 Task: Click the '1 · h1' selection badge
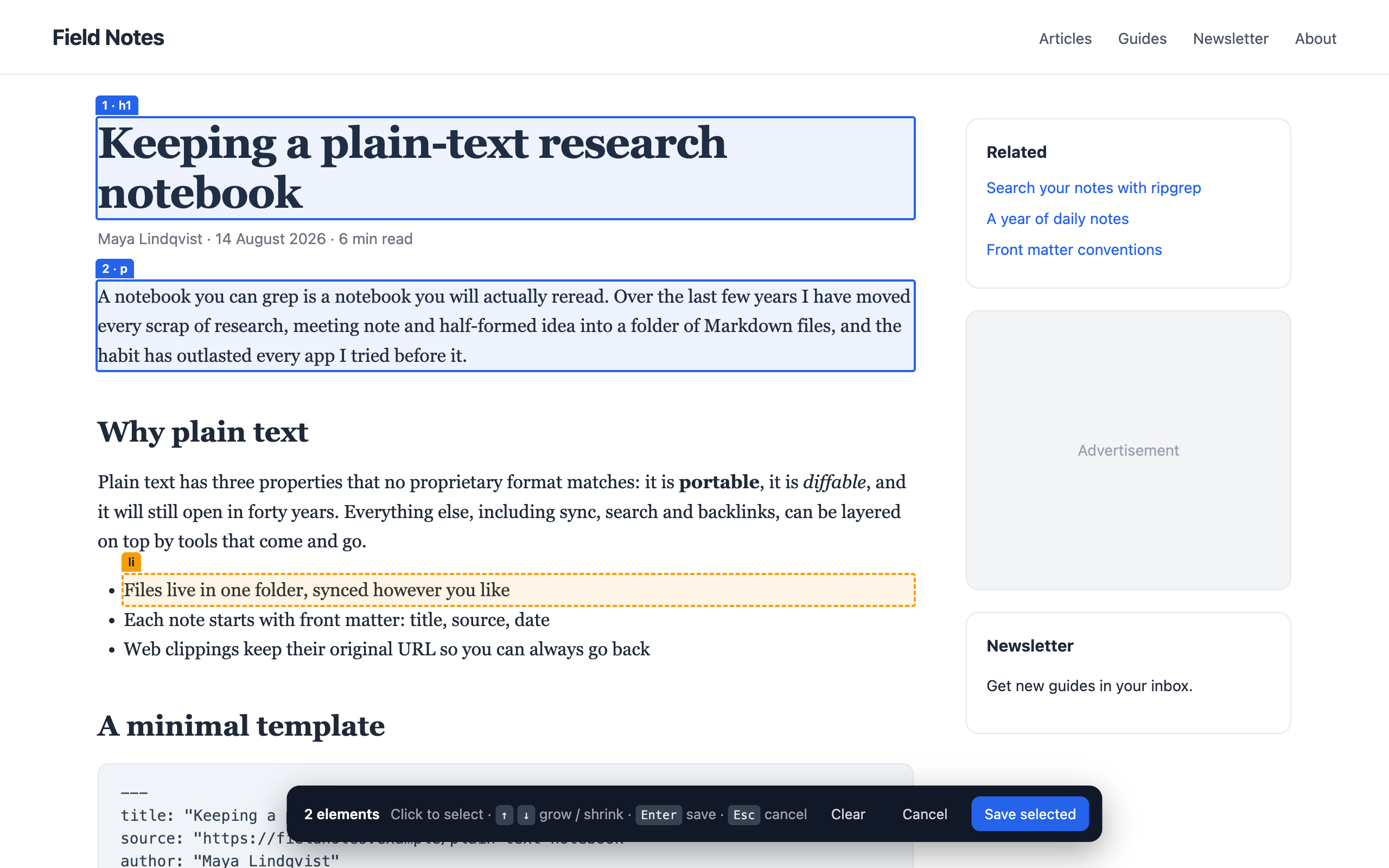[117, 105]
